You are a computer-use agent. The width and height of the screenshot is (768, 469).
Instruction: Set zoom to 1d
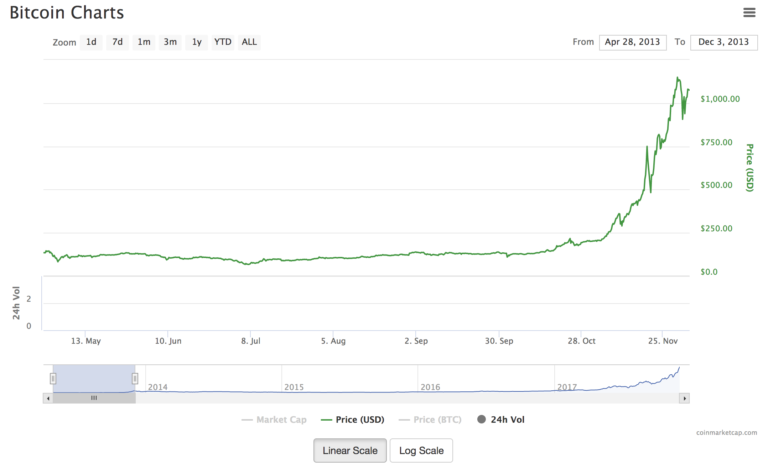click(91, 42)
